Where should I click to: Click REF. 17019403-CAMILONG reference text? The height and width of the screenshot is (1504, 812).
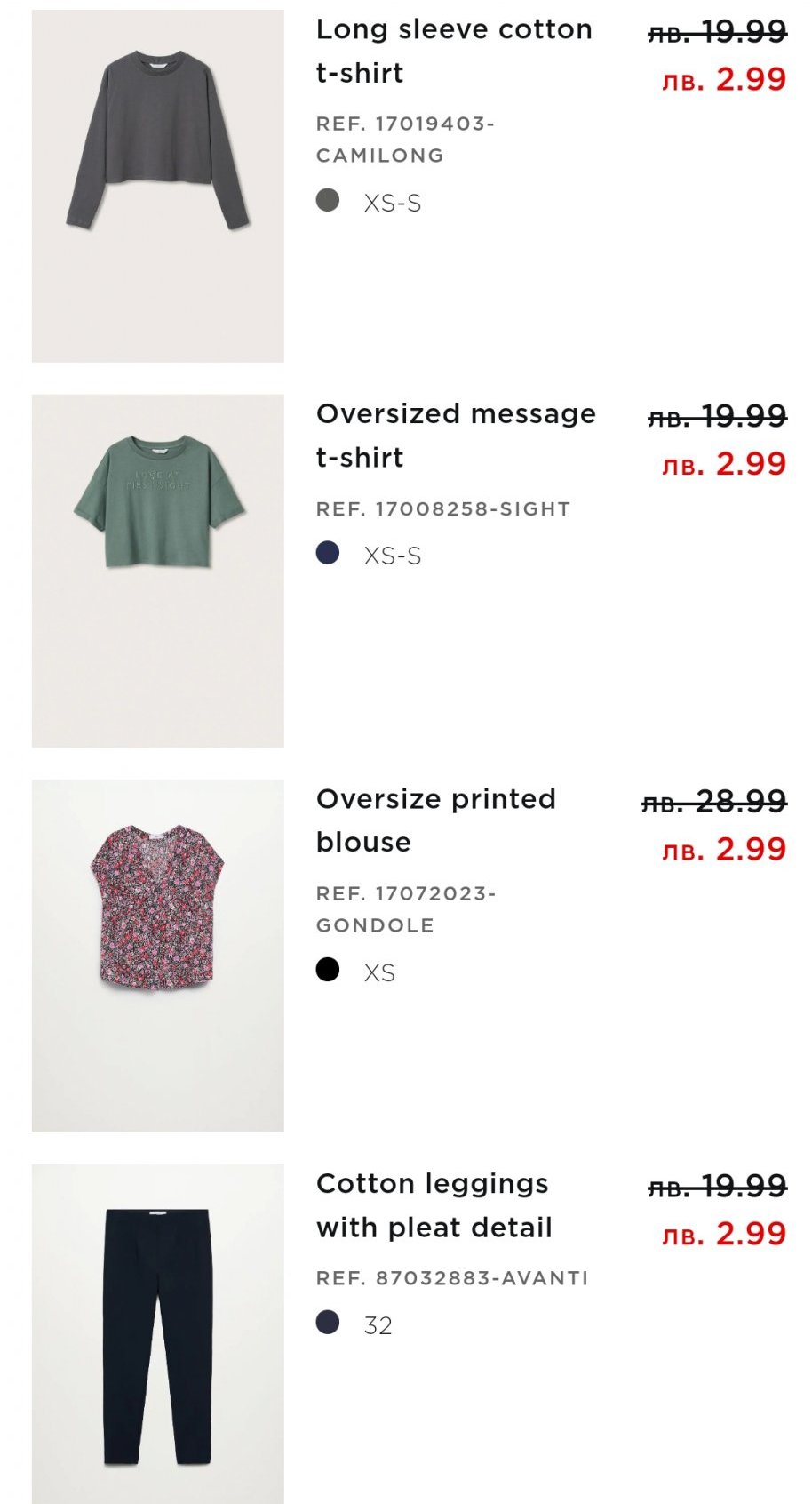click(405, 140)
